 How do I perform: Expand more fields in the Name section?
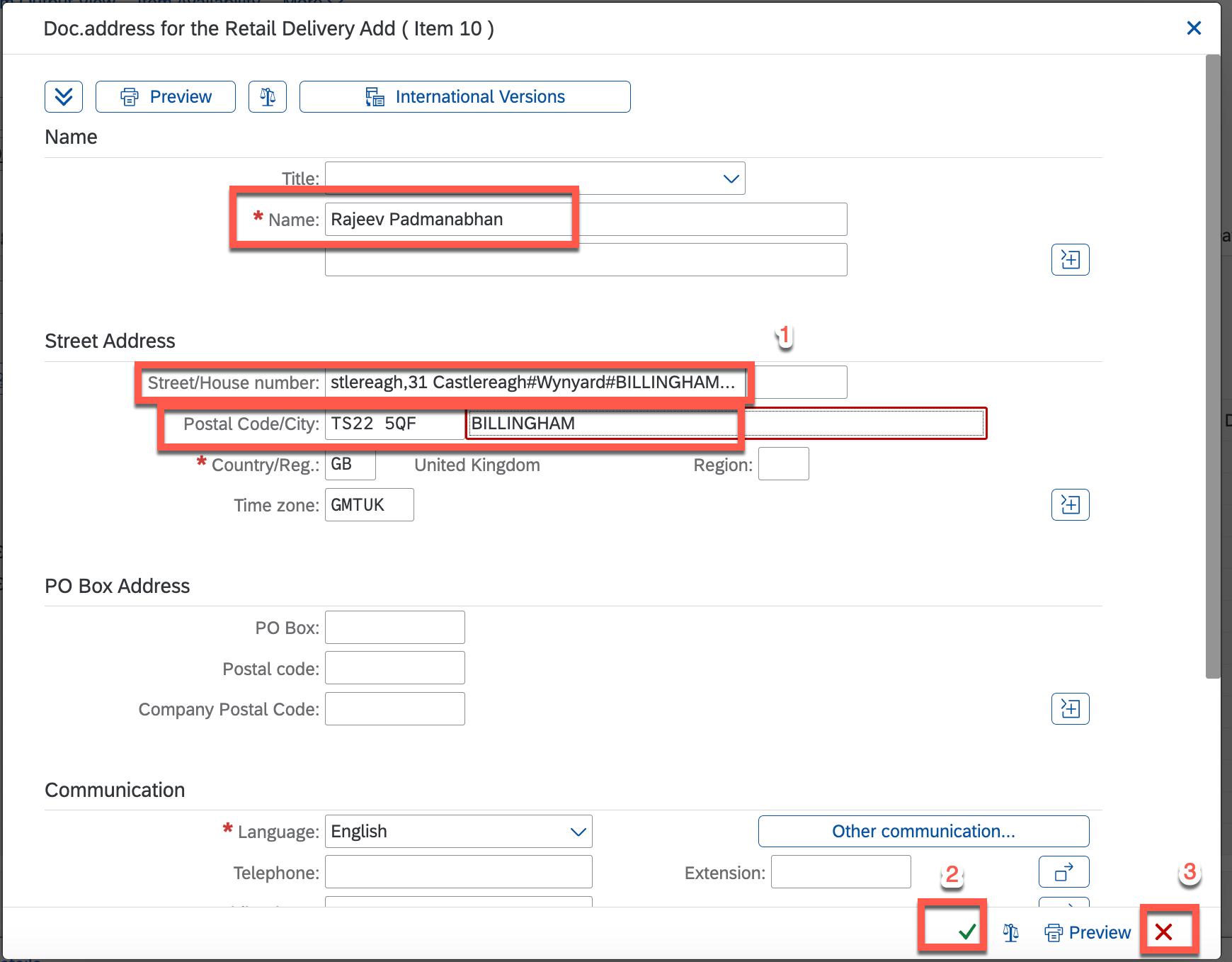coord(1070,260)
